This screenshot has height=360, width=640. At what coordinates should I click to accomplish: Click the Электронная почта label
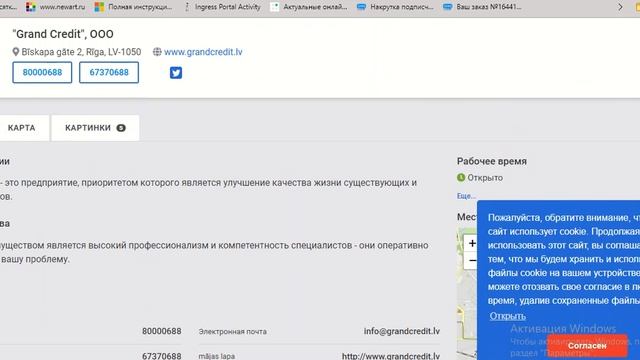coord(233,331)
